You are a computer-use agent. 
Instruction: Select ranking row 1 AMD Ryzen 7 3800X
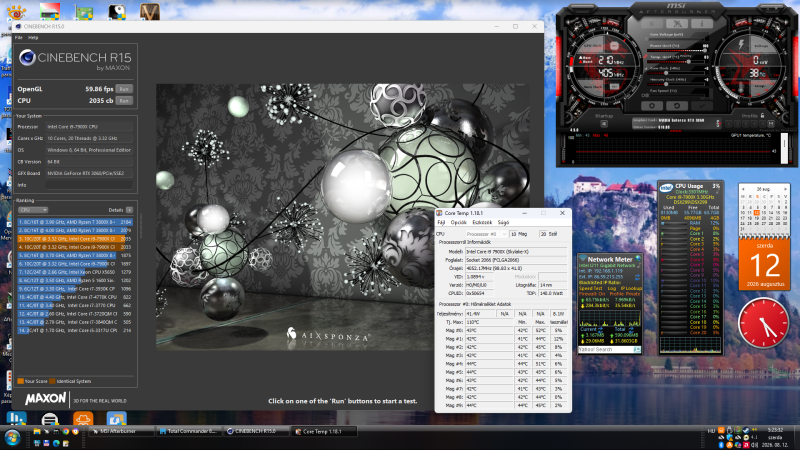pyautogui.click(x=75, y=222)
